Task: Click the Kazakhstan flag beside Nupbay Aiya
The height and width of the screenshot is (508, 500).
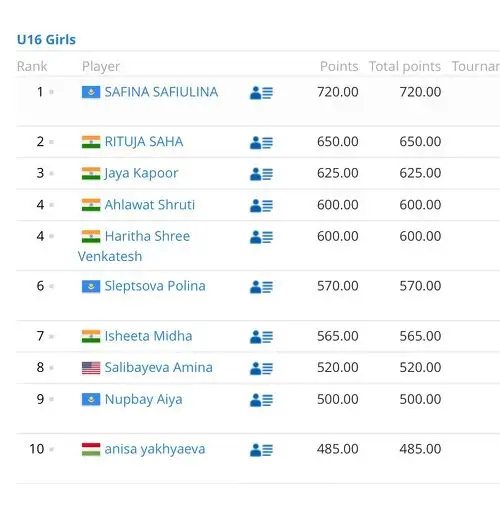Action: (91, 399)
